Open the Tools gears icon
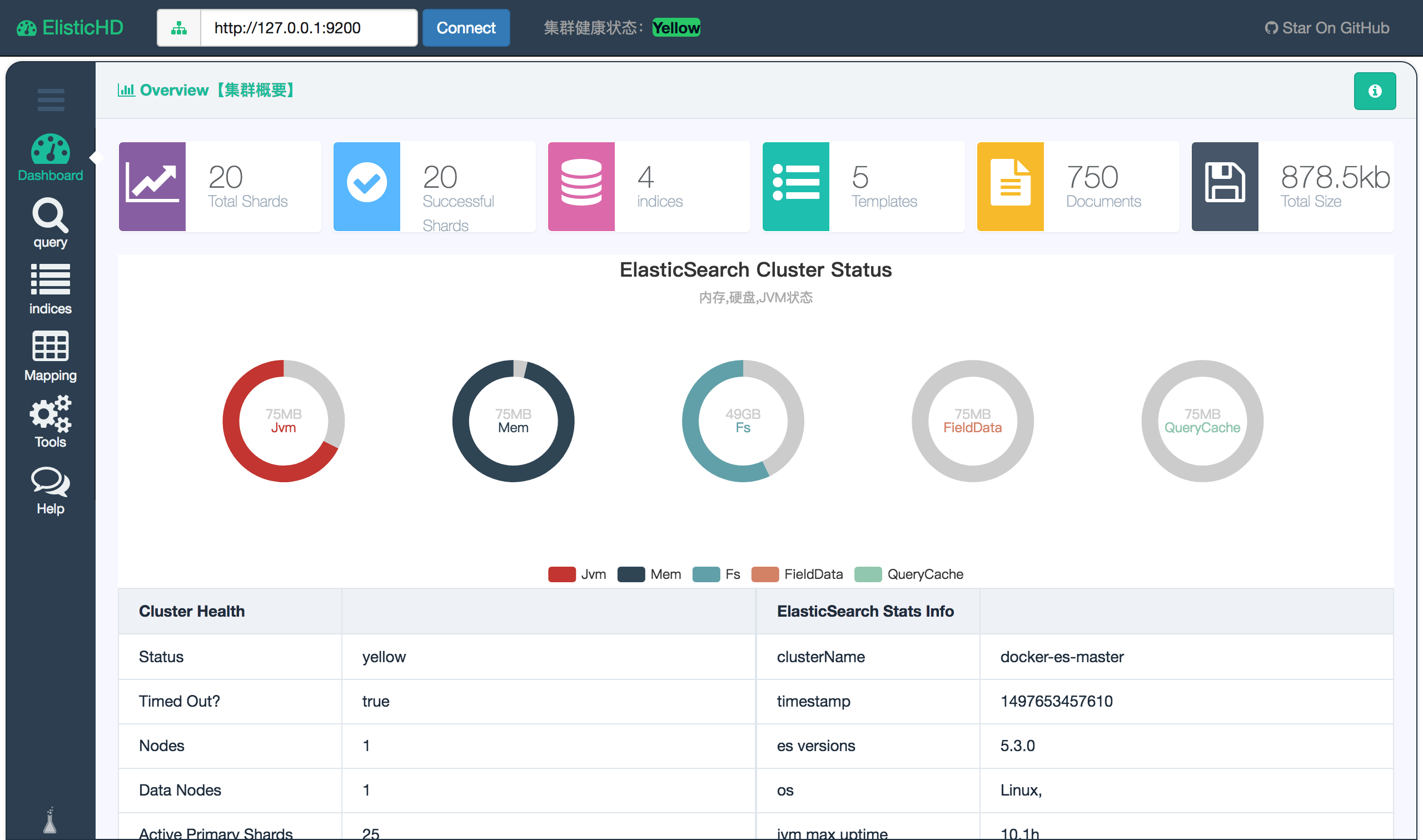 coord(51,413)
